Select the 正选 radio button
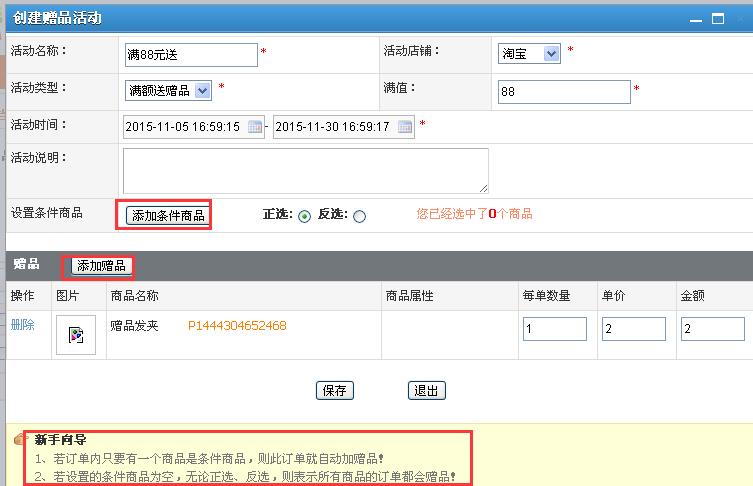 tap(304, 215)
